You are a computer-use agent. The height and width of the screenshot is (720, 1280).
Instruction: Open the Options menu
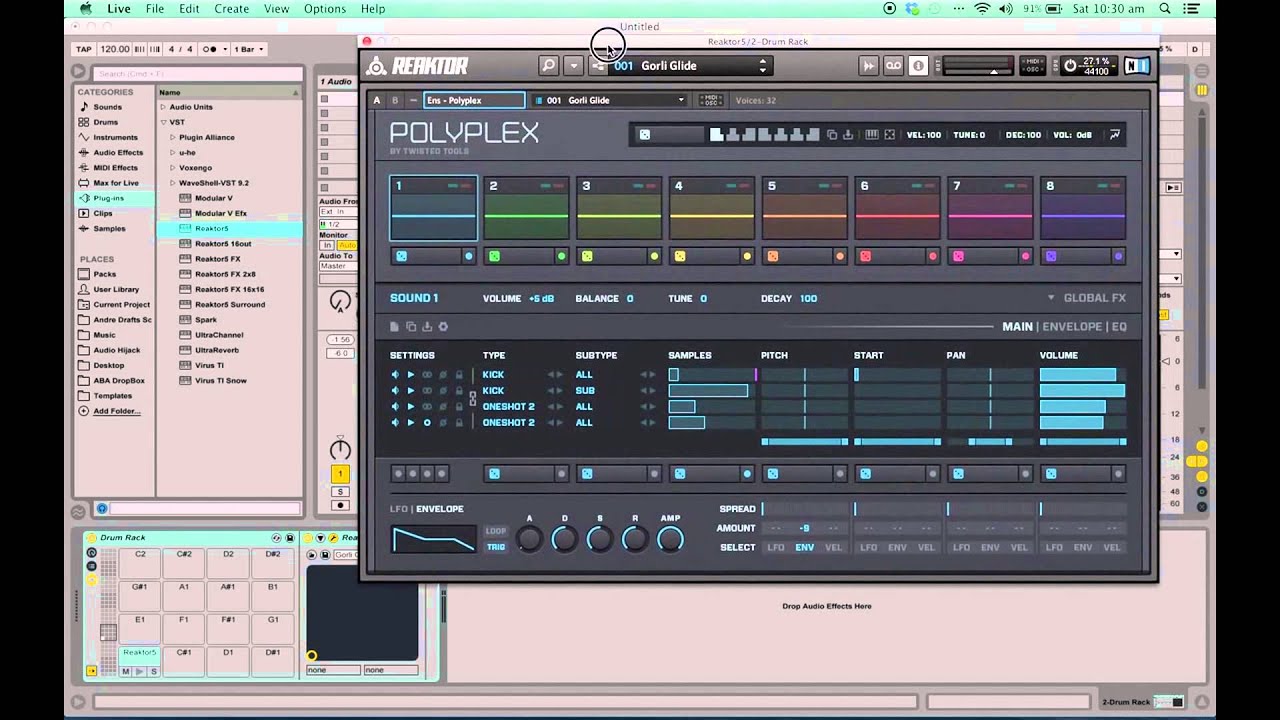pyautogui.click(x=324, y=9)
